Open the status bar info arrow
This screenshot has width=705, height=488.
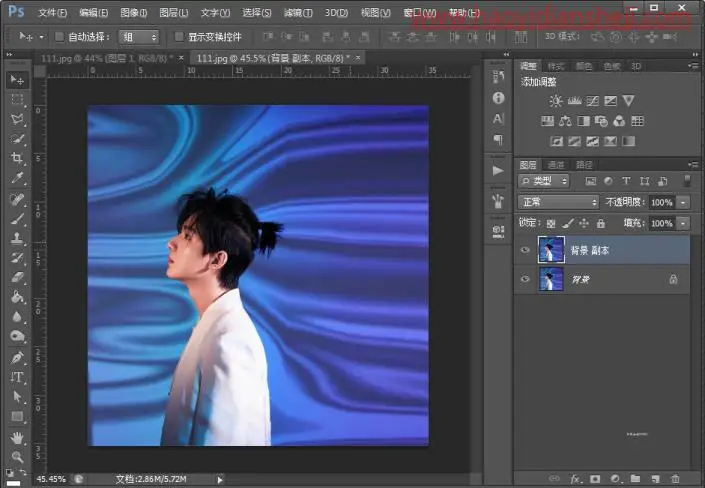tap(220, 479)
